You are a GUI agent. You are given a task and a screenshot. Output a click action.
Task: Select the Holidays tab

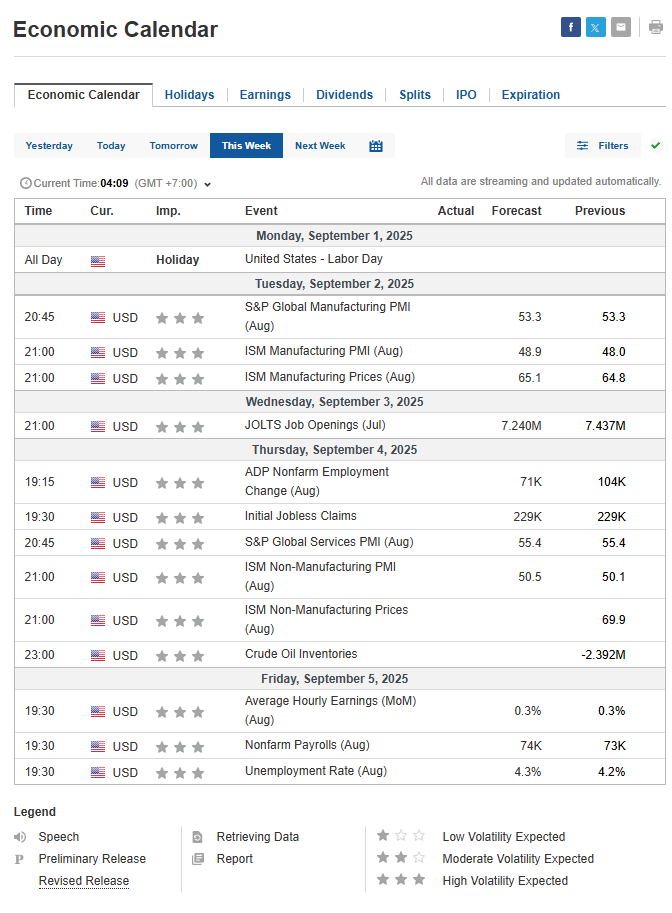[x=189, y=95]
